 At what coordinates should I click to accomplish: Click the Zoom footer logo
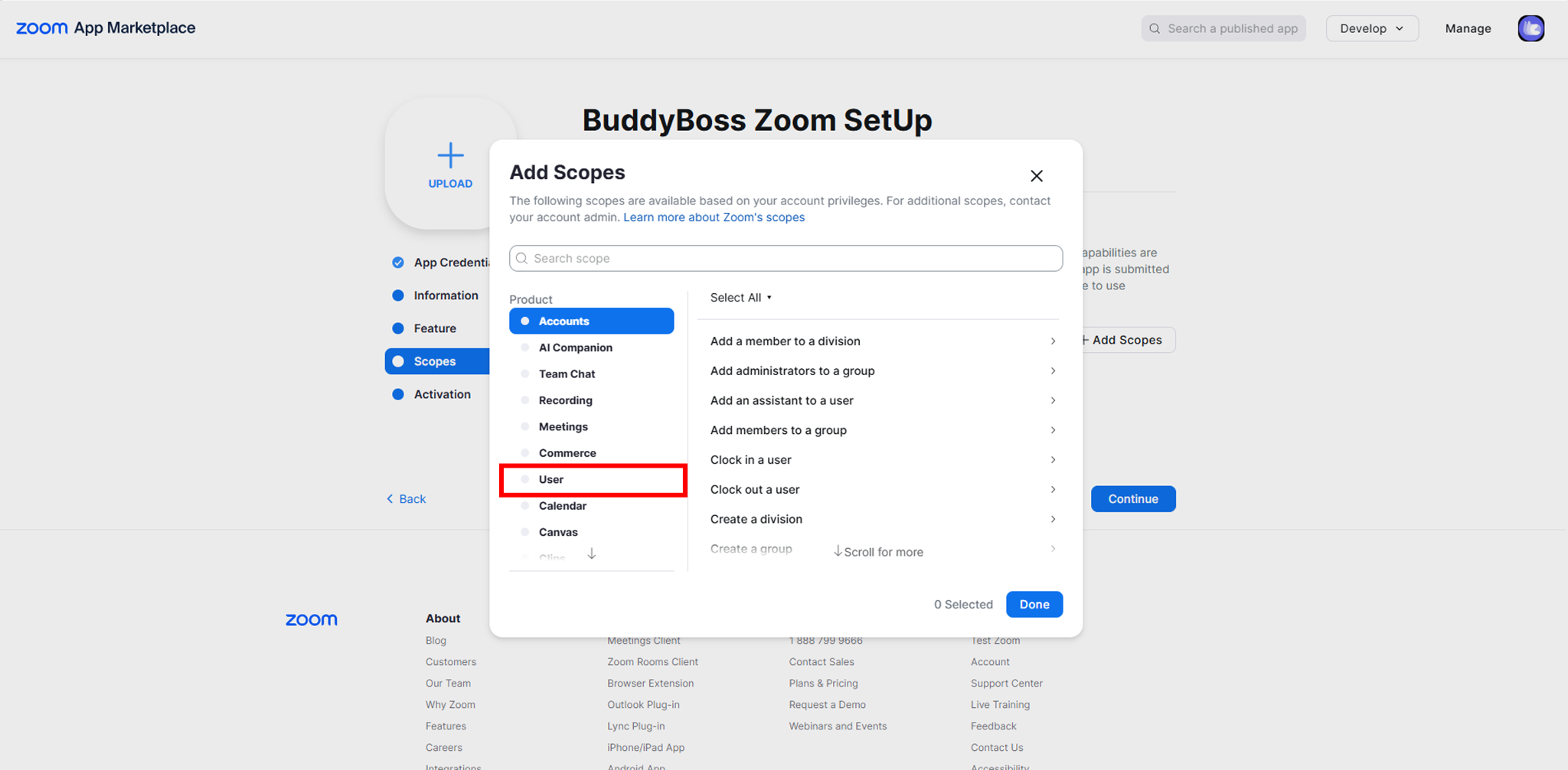312,619
